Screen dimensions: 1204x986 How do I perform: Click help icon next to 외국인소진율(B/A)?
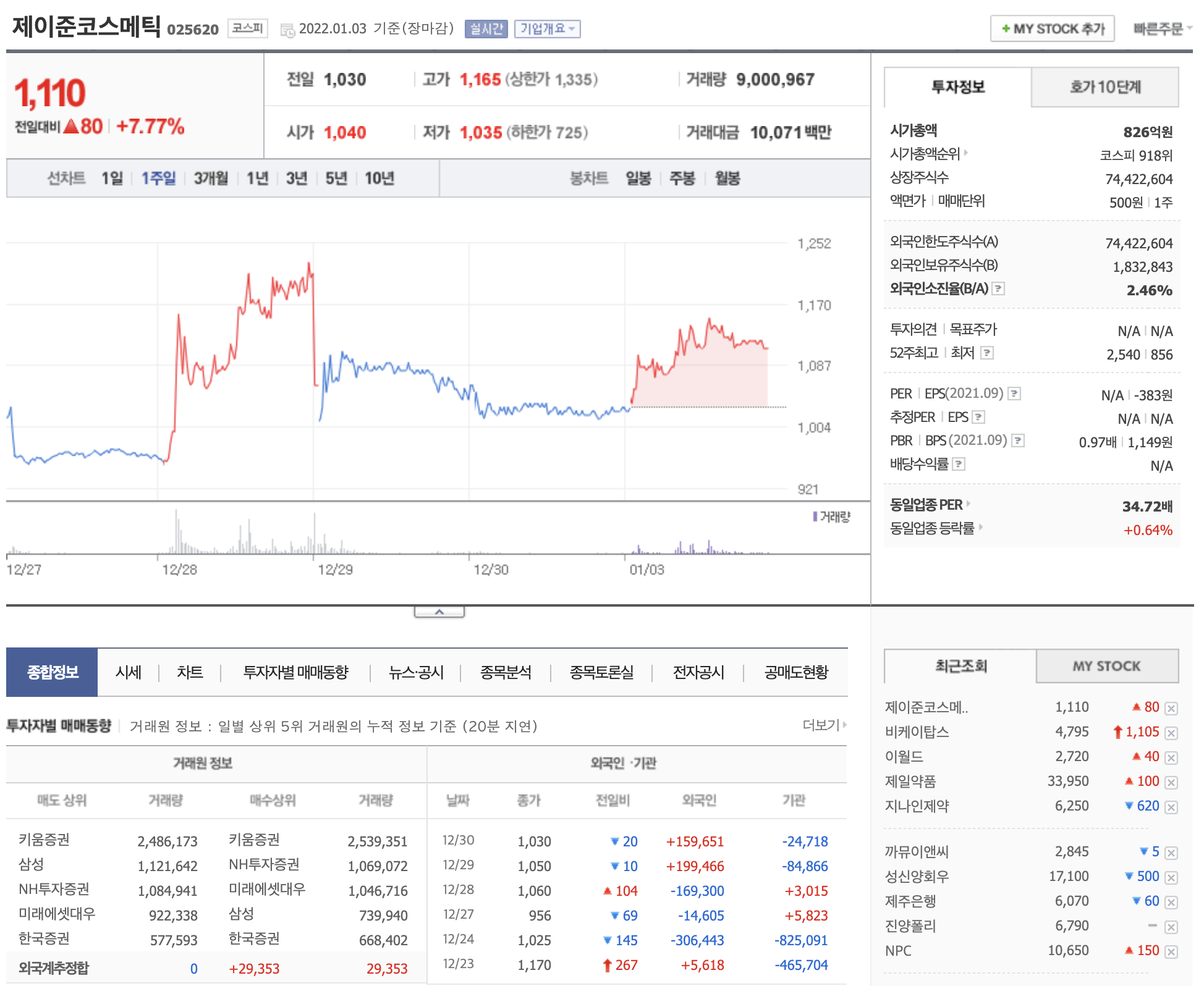(998, 289)
